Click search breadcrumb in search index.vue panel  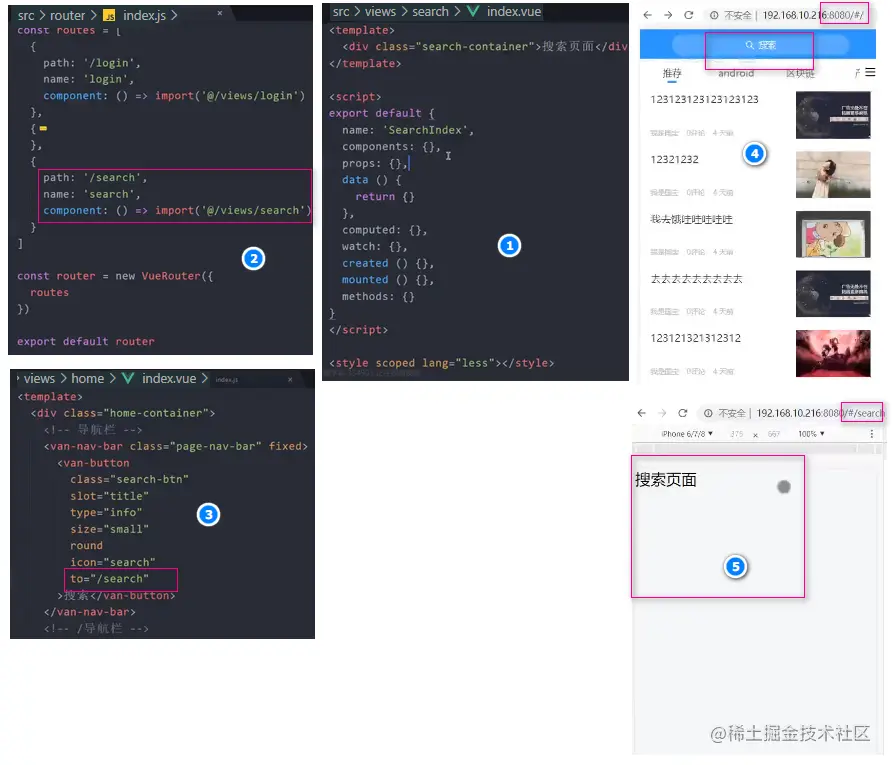[430, 11]
